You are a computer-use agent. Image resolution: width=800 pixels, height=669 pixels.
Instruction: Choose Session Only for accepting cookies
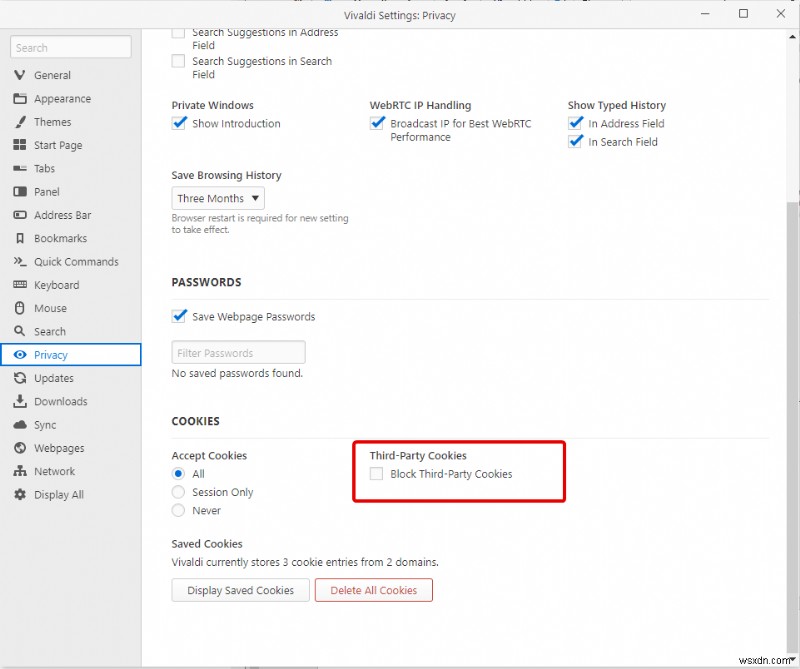click(x=178, y=492)
